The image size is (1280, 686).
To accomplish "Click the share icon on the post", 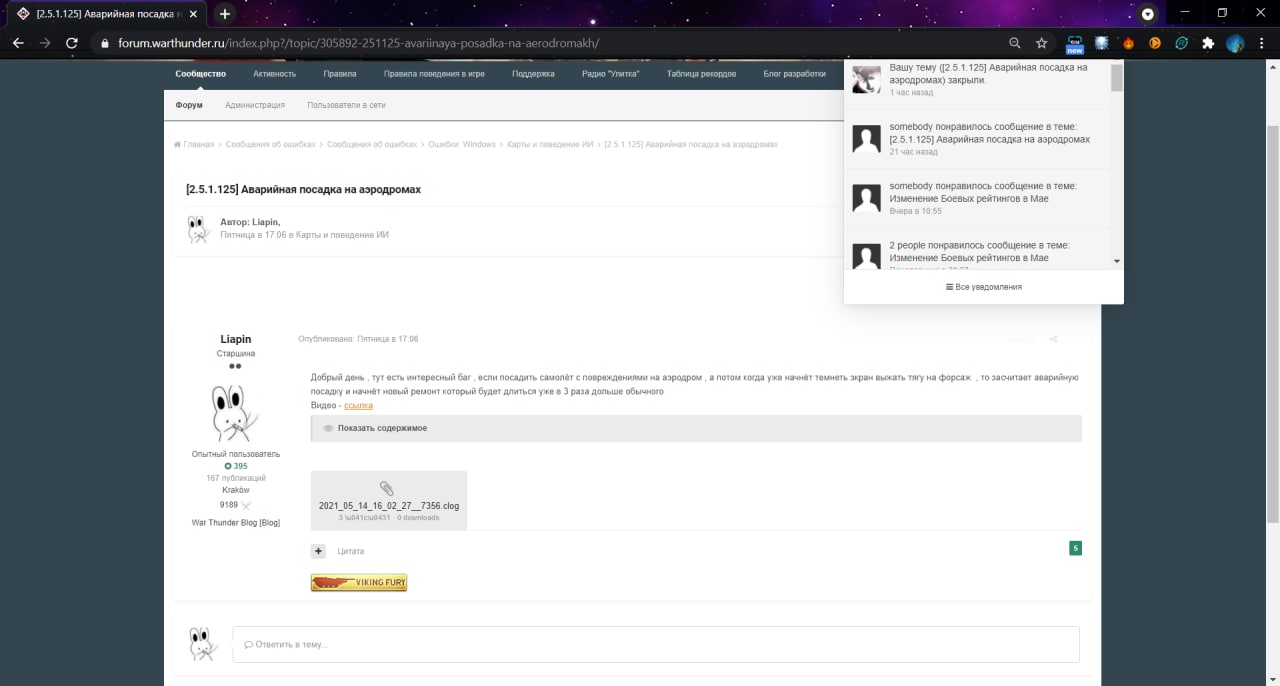I will pyautogui.click(x=1054, y=339).
